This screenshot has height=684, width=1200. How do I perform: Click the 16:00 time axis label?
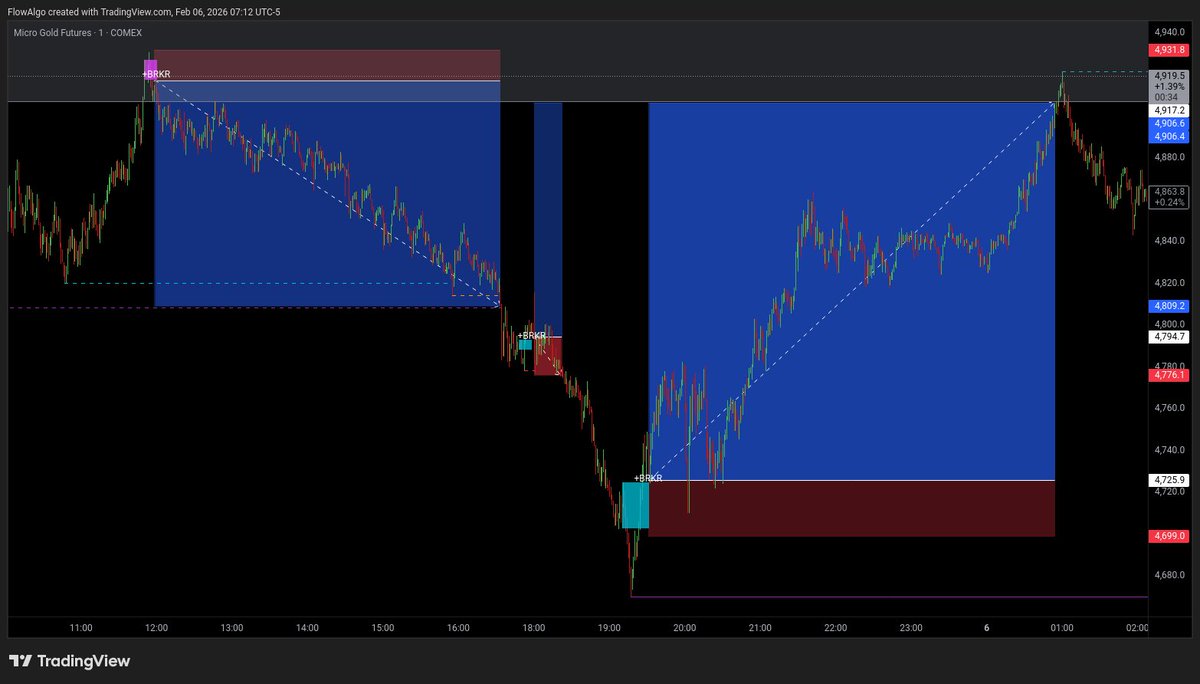click(458, 628)
